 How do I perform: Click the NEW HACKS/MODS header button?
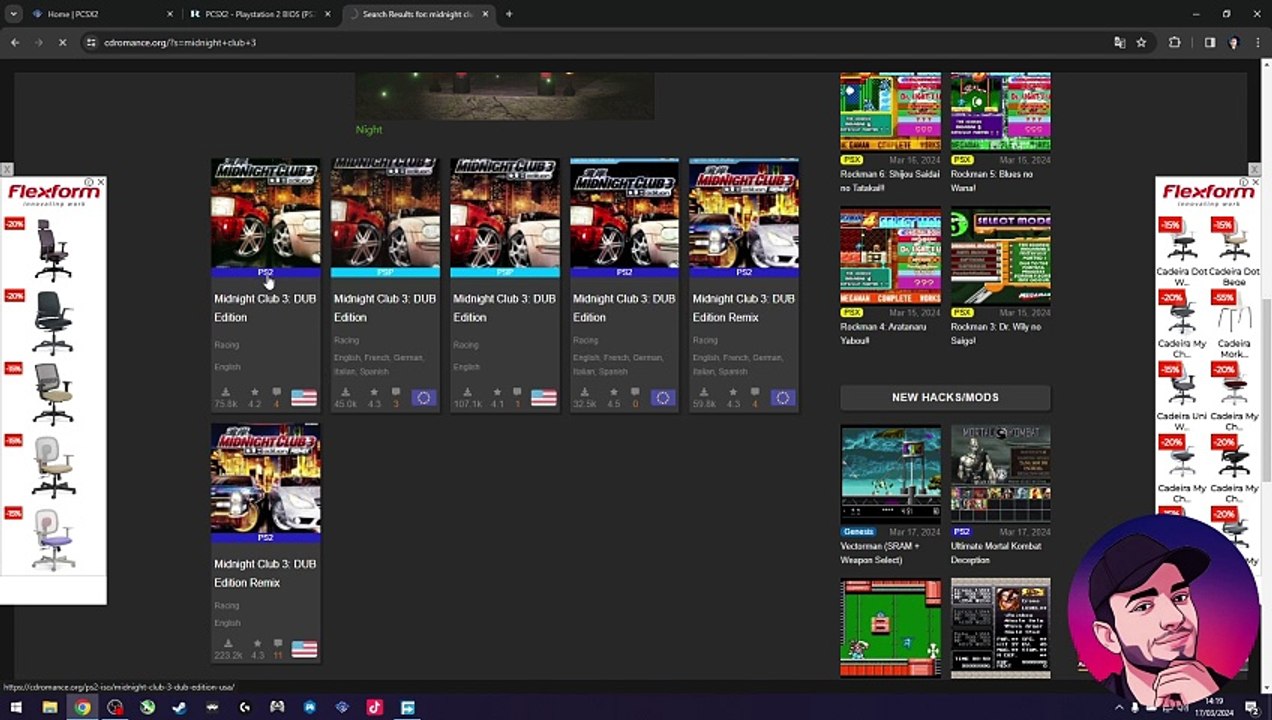click(x=945, y=398)
